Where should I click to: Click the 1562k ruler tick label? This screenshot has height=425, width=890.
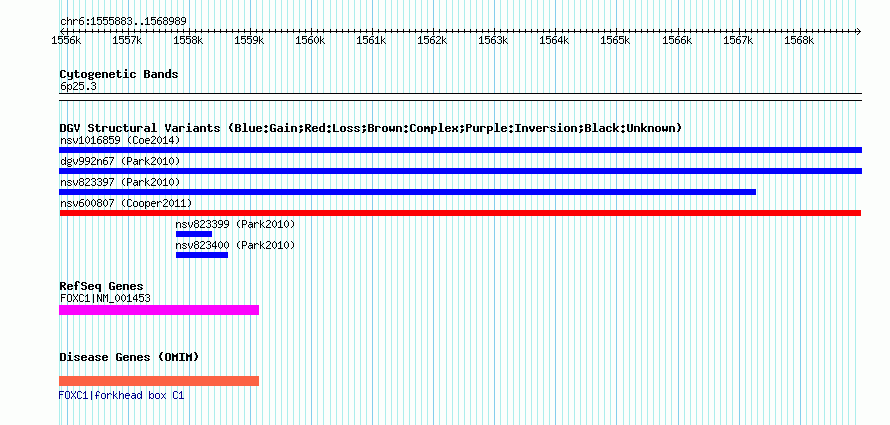(x=433, y=41)
